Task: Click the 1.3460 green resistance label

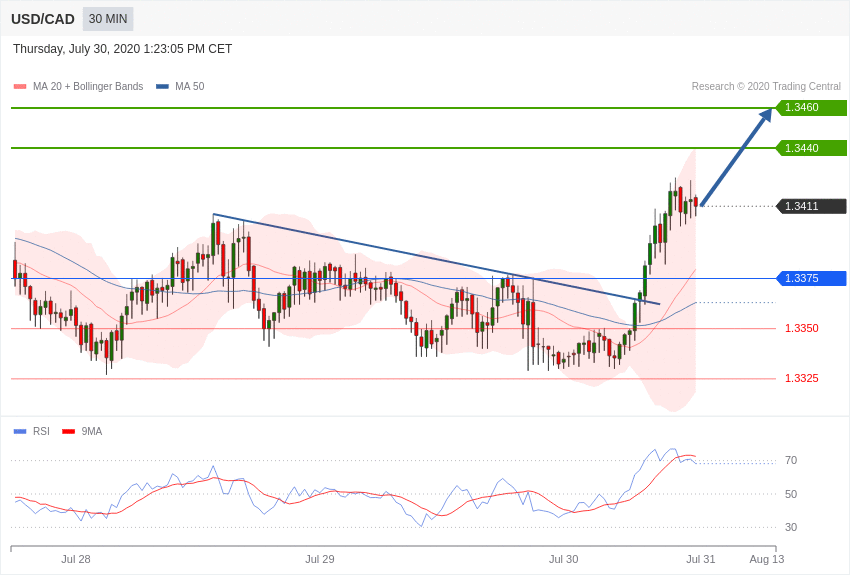Action: 812,107
